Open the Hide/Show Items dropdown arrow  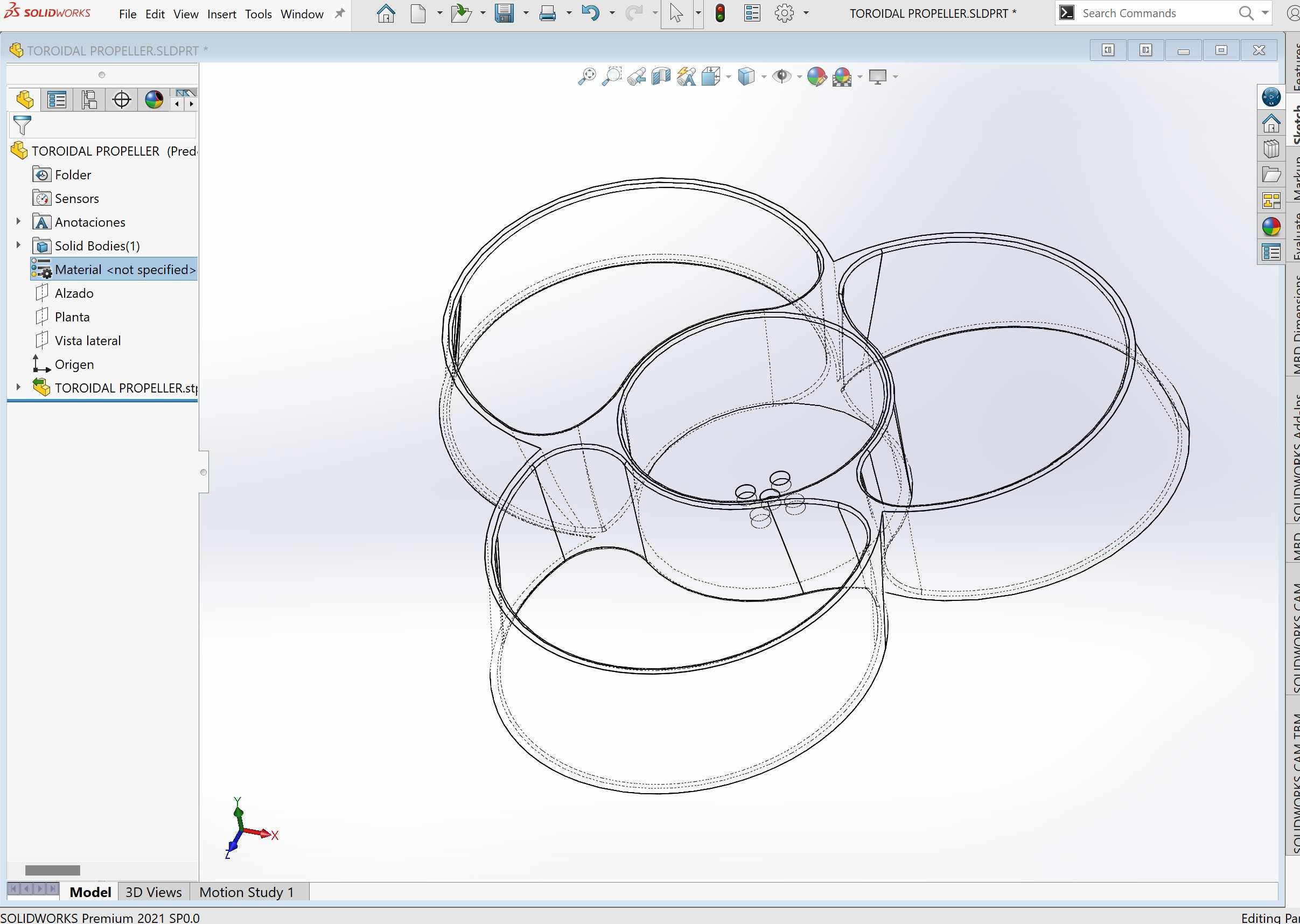pyautogui.click(x=799, y=77)
